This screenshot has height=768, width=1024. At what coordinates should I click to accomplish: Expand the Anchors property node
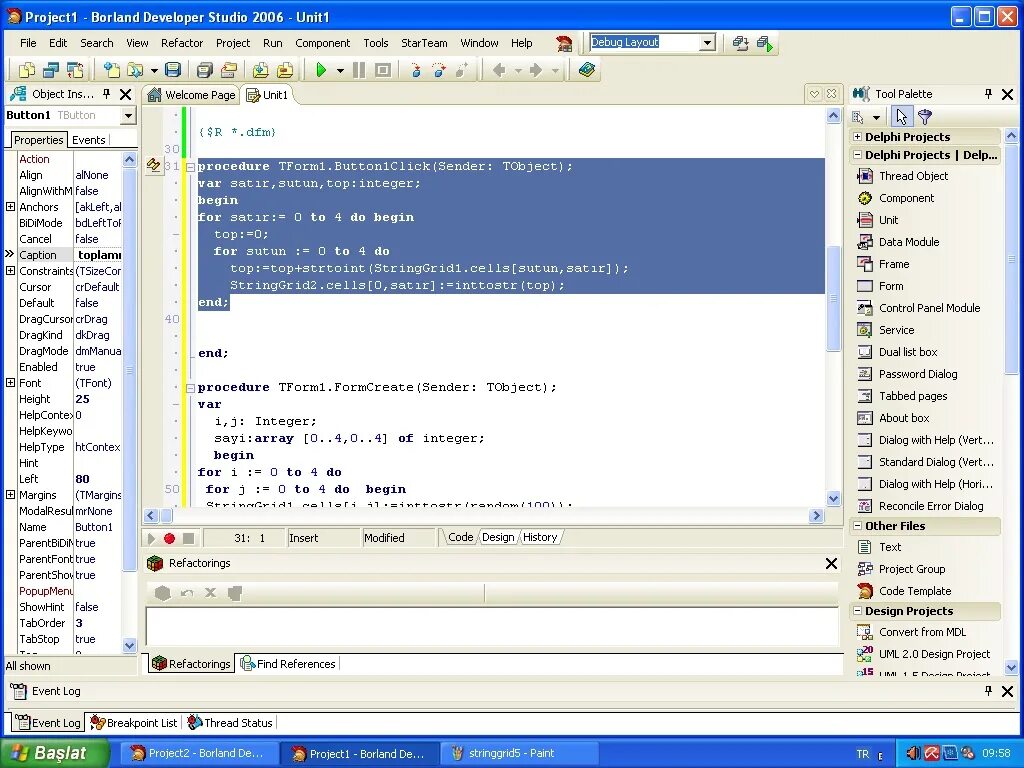(10, 206)
